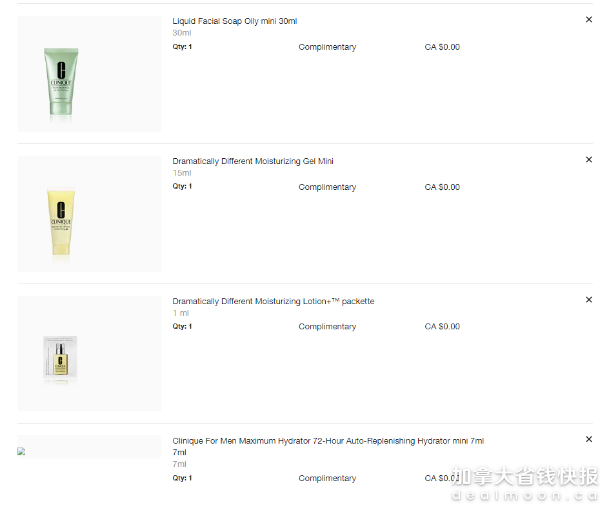Open Dramatically Different Moisturizing Gel Mini link
The height and width of the screenshot is (514, 600).
(253, 161)
